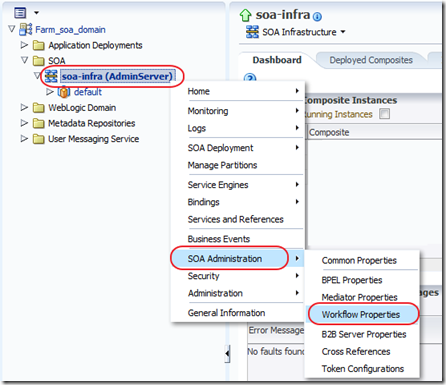Click the Metadata Repositories folder icon
446x385 pixels.
pos(39,123)
